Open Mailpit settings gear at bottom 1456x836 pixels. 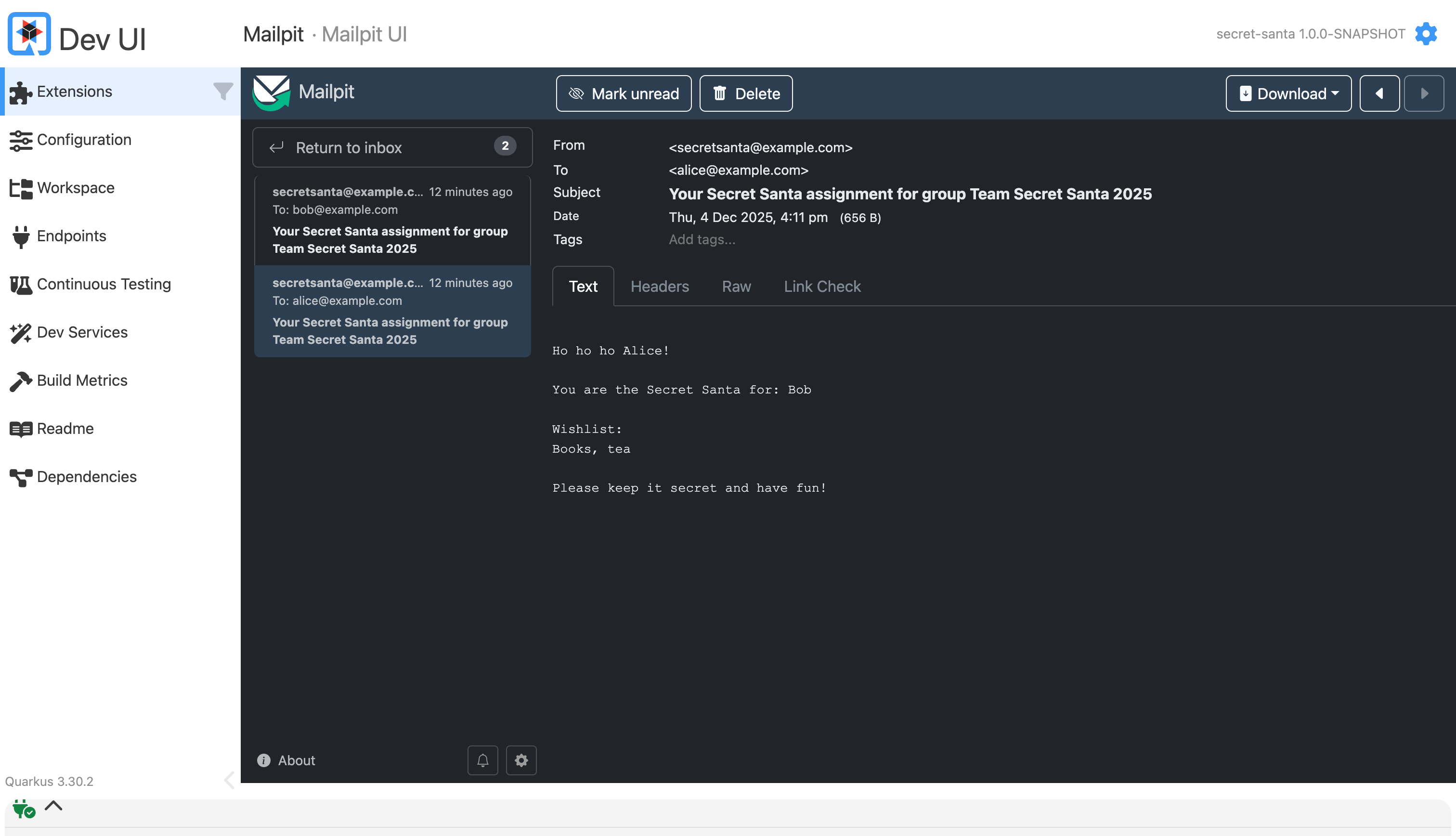(x=521, y=760)
